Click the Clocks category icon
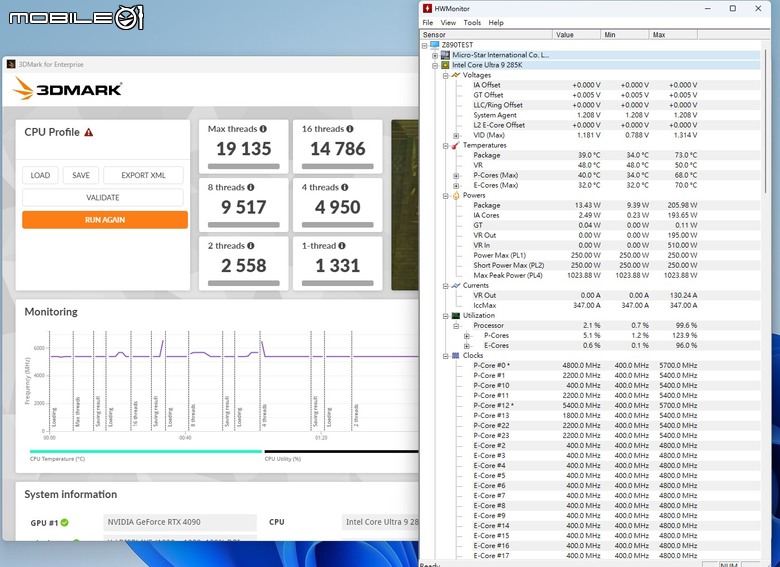Image resolution: width=780 pixels, height=567 pixels. [456, 356]
